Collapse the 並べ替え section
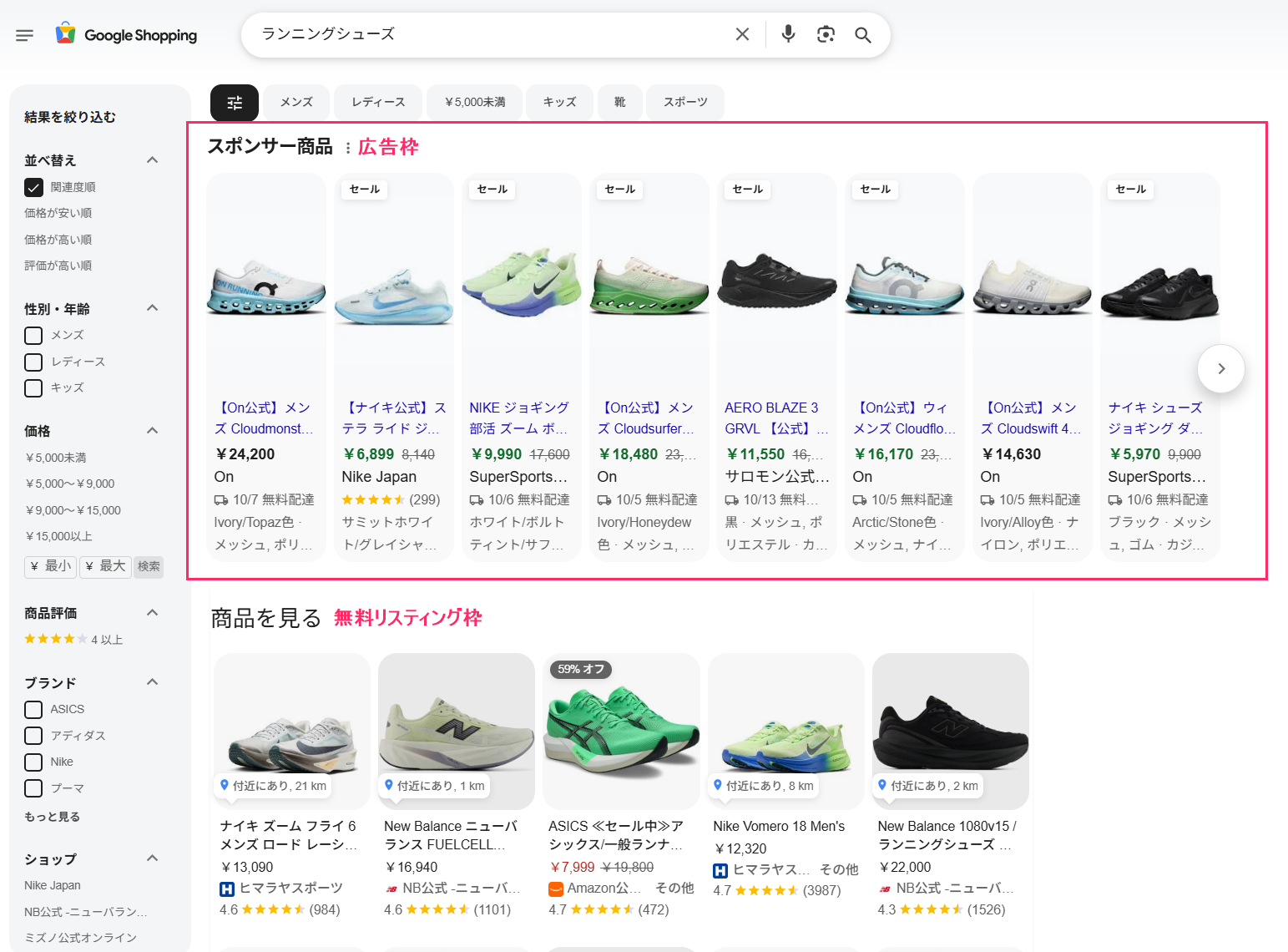Viewport: 1288px width, 952px height. point(152,160)
